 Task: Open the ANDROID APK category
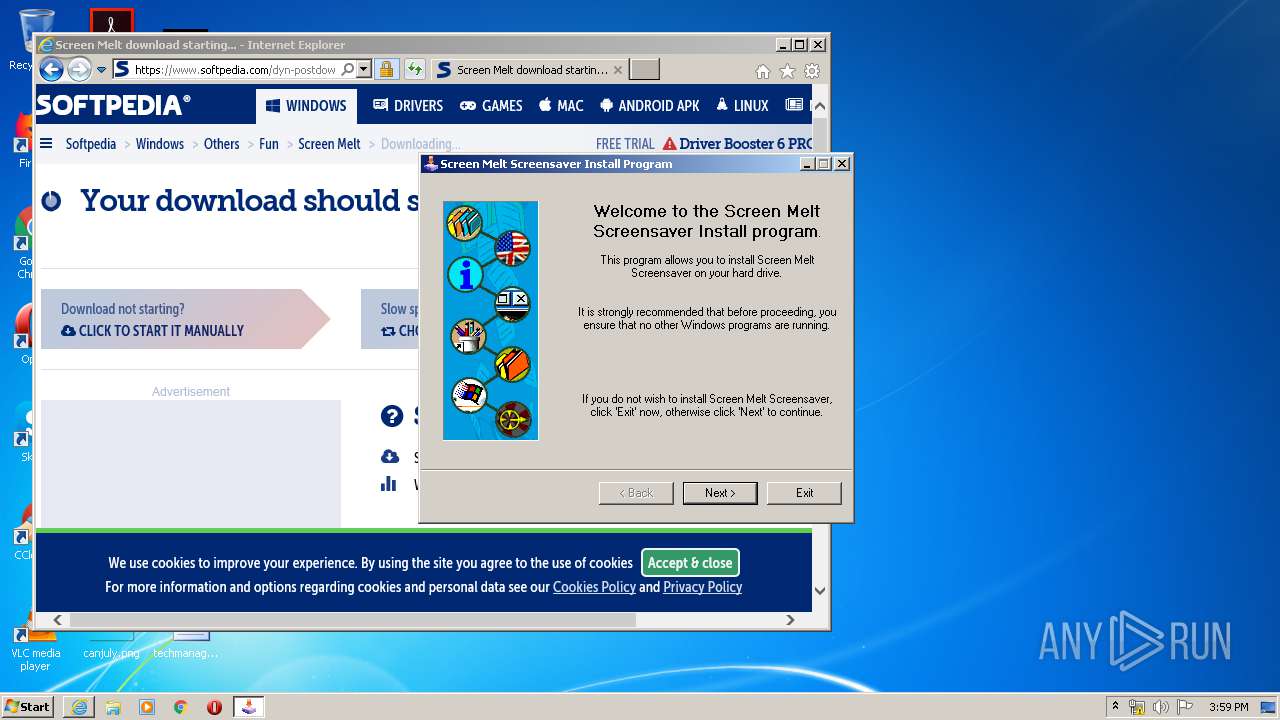point(650,105)
